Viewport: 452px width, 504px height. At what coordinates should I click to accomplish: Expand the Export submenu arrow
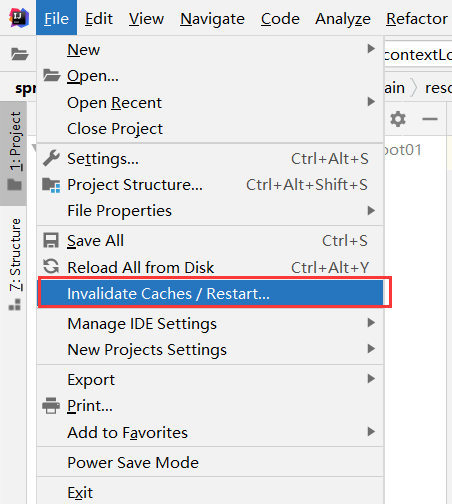pos(371,379)
